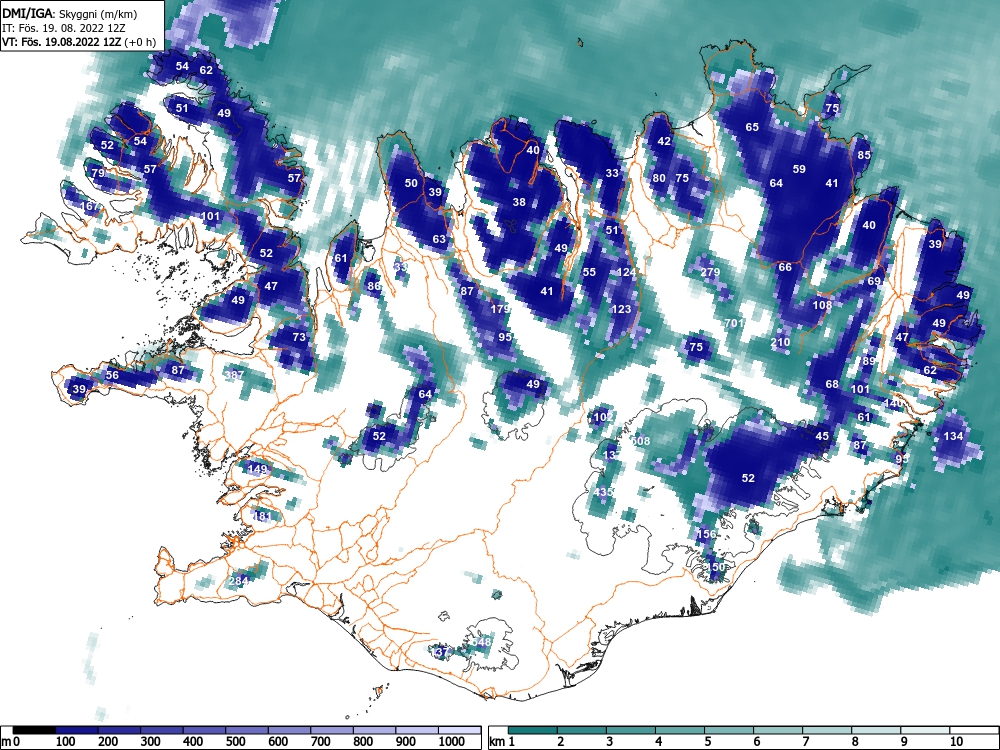Viewport: 1000px width, 750px height.
Task: Click the visibility value 123 on the map
Action: tap(621, 309)
